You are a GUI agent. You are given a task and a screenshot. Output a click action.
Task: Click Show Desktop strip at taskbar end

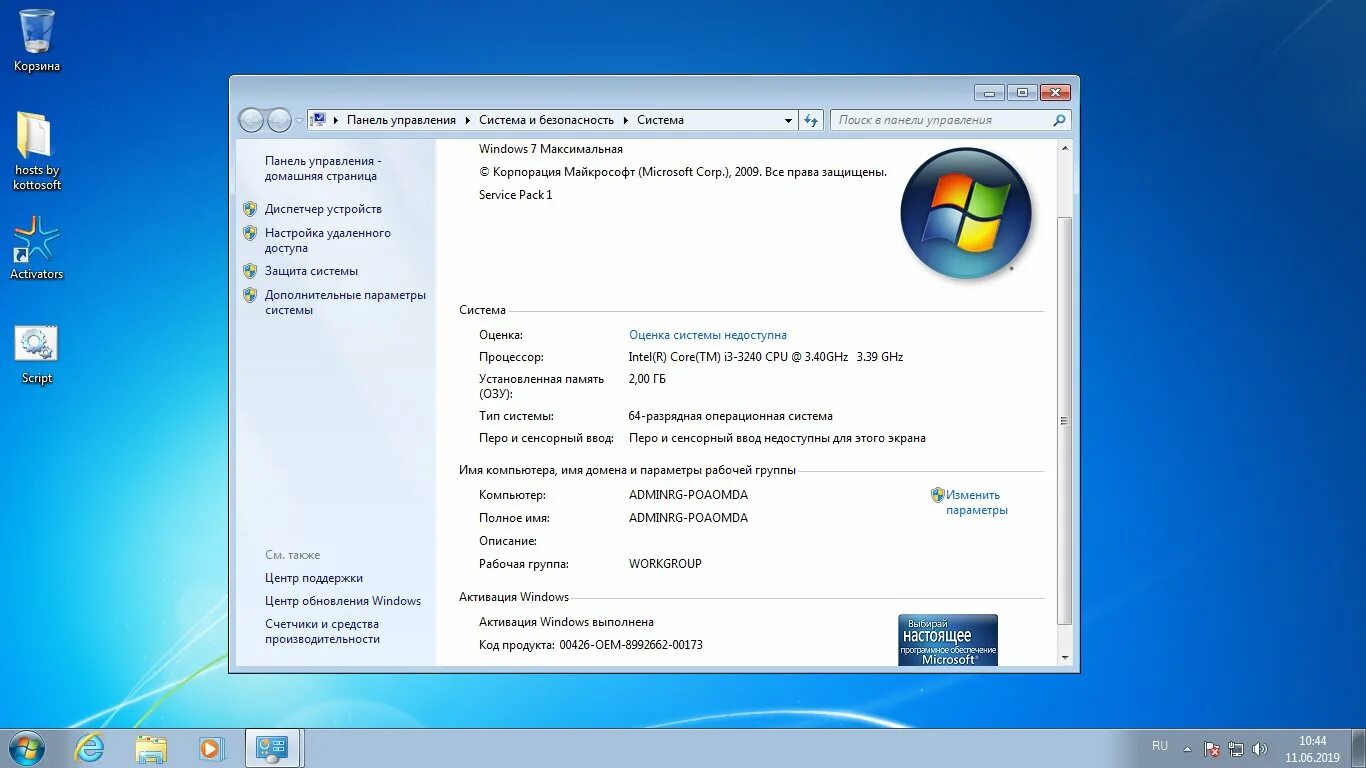click(x=1359, y=748)
